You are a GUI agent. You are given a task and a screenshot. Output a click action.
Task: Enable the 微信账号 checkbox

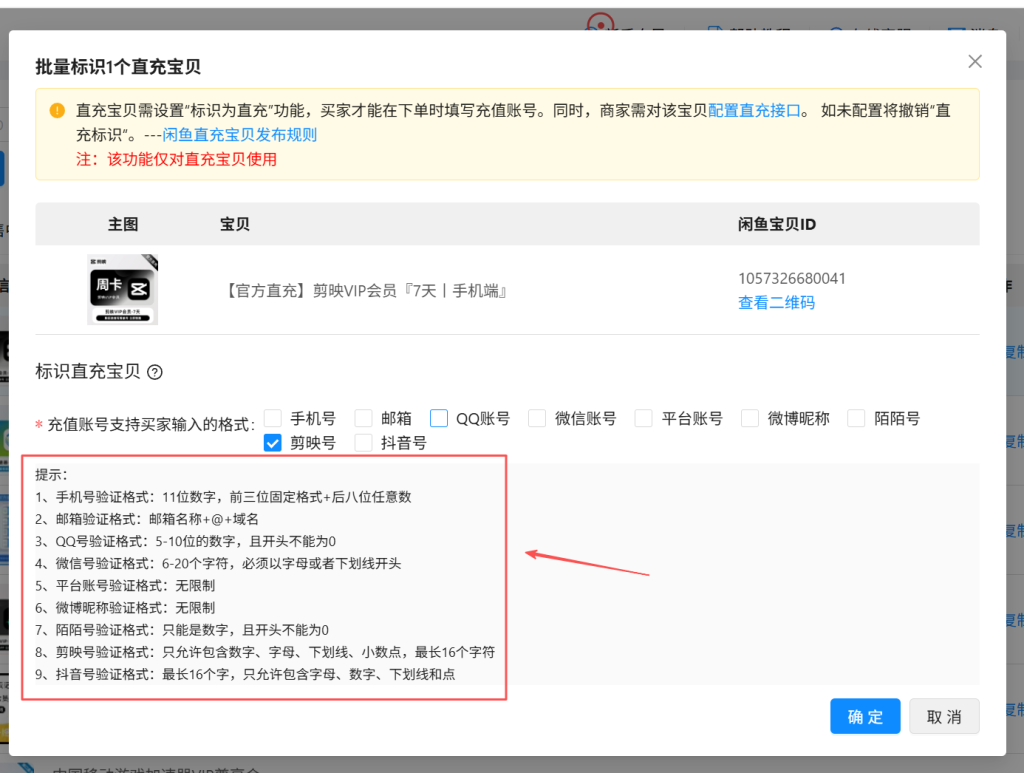[537, 418]
